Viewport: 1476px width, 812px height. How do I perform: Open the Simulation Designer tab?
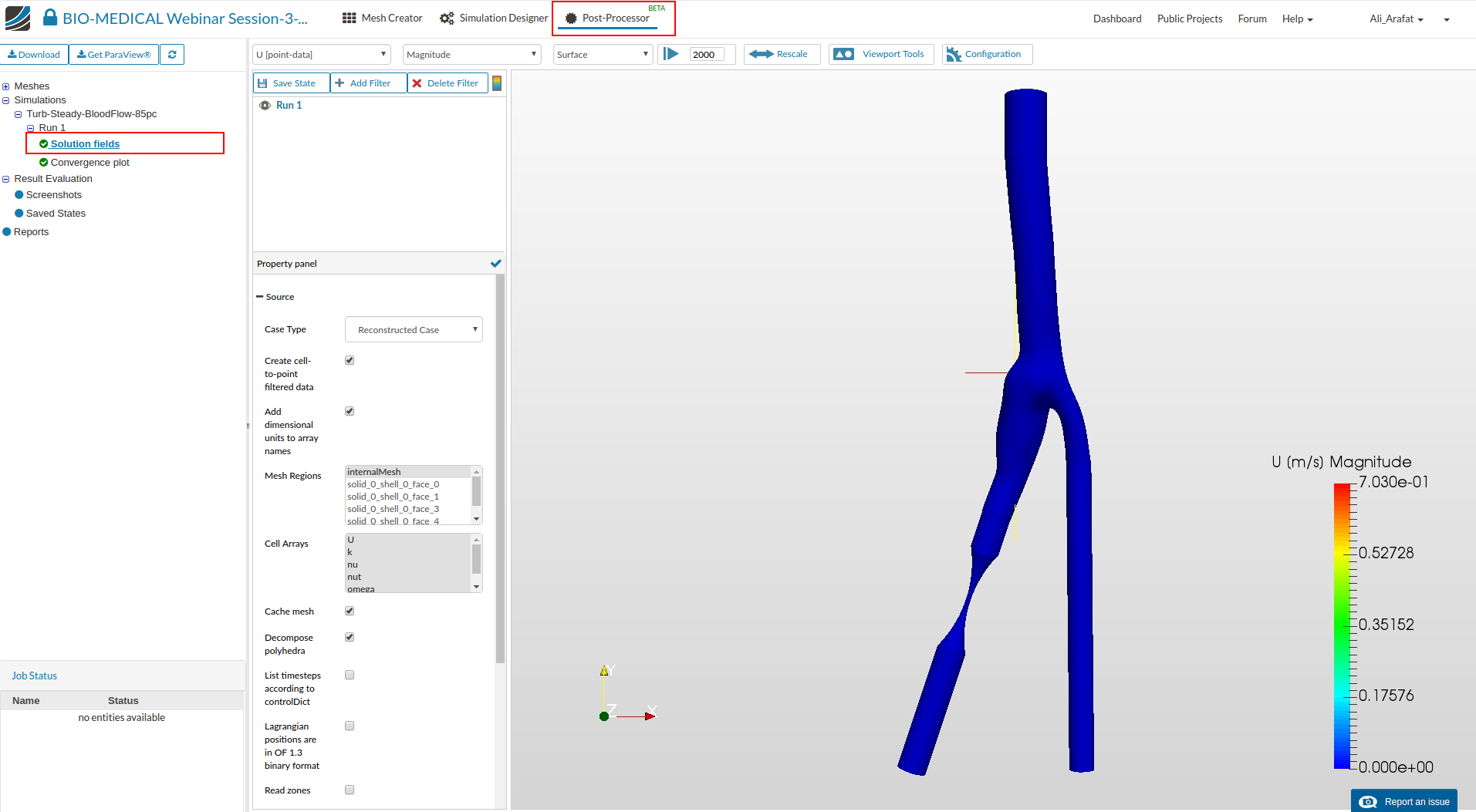pyautogui.click(x=494, y=19)
